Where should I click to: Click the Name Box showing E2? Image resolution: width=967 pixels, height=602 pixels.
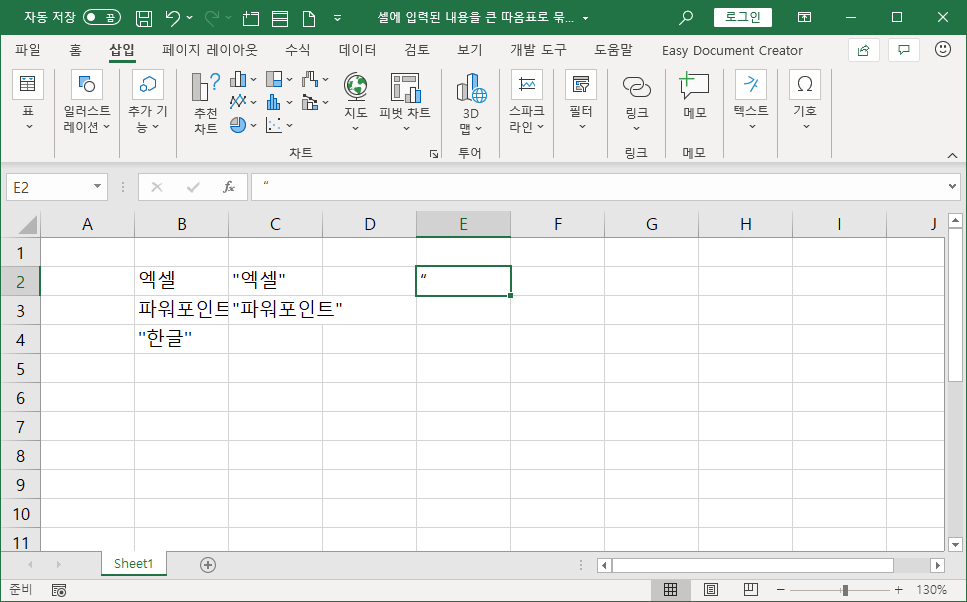pyautogui.click(x=48, y=187)
